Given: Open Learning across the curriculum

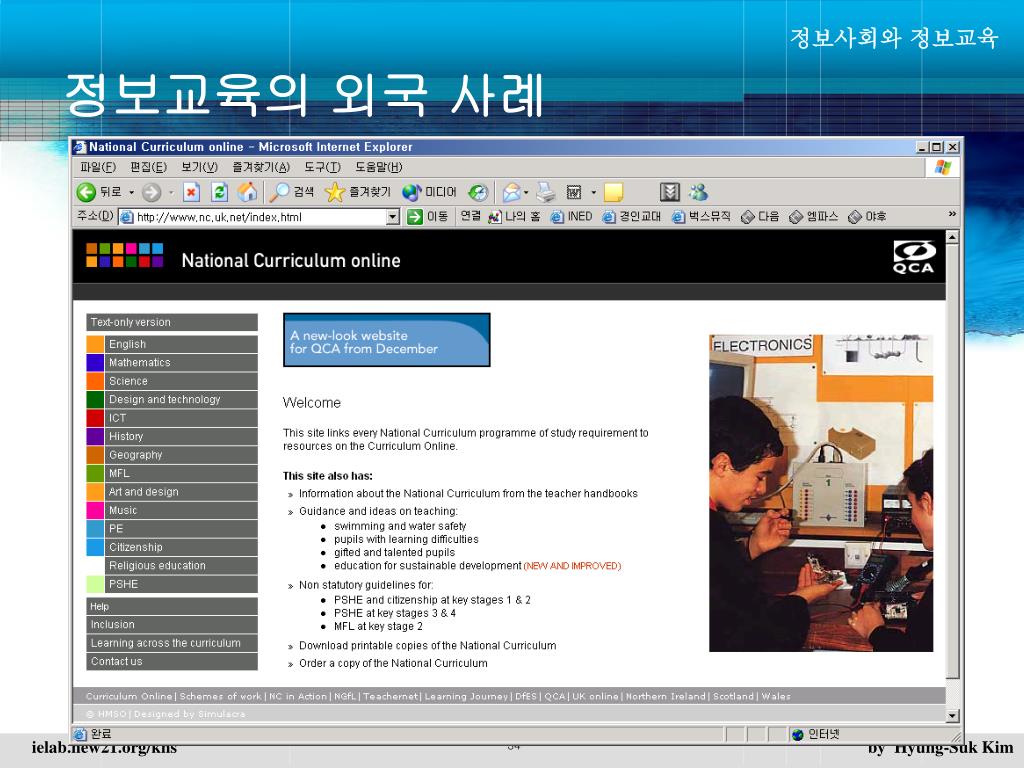Looking at the screenshot, I should [x=172, y=643].
